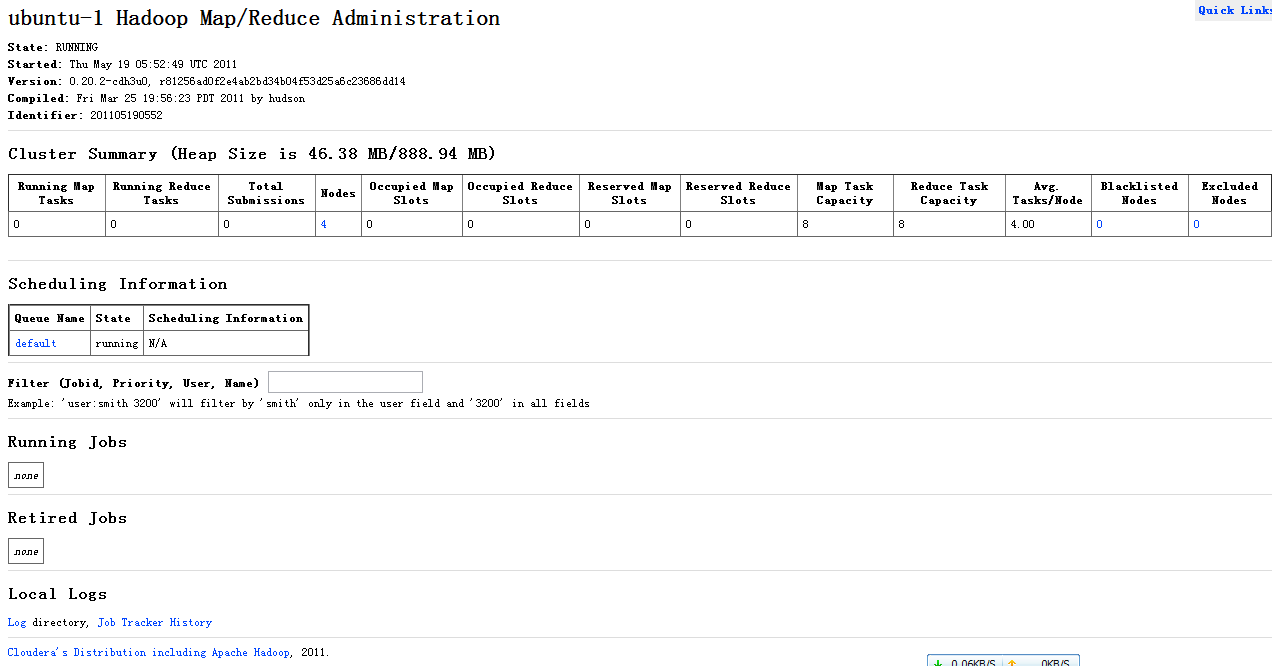Click the network speed monitor widget

1002,660
